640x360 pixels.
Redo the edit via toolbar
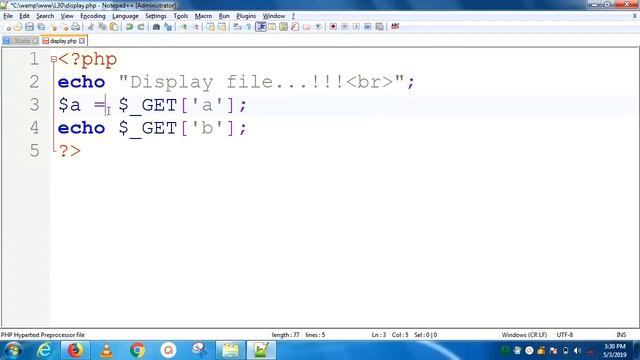[x=141, y=27]
